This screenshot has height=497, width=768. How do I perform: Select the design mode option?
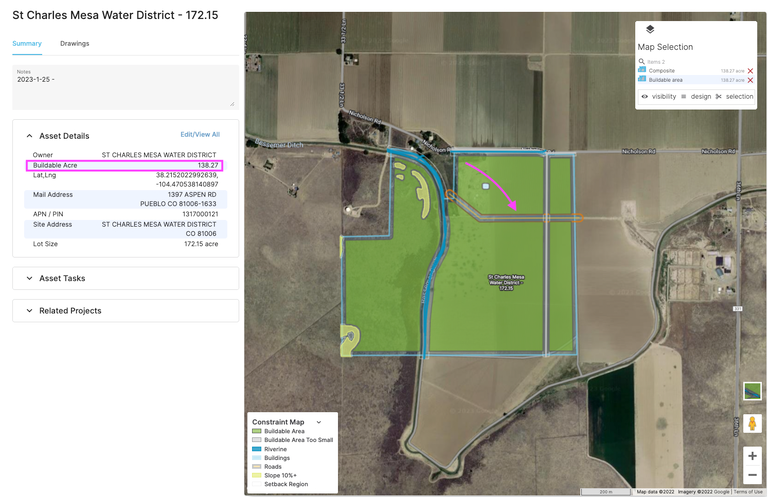point(696,96)
